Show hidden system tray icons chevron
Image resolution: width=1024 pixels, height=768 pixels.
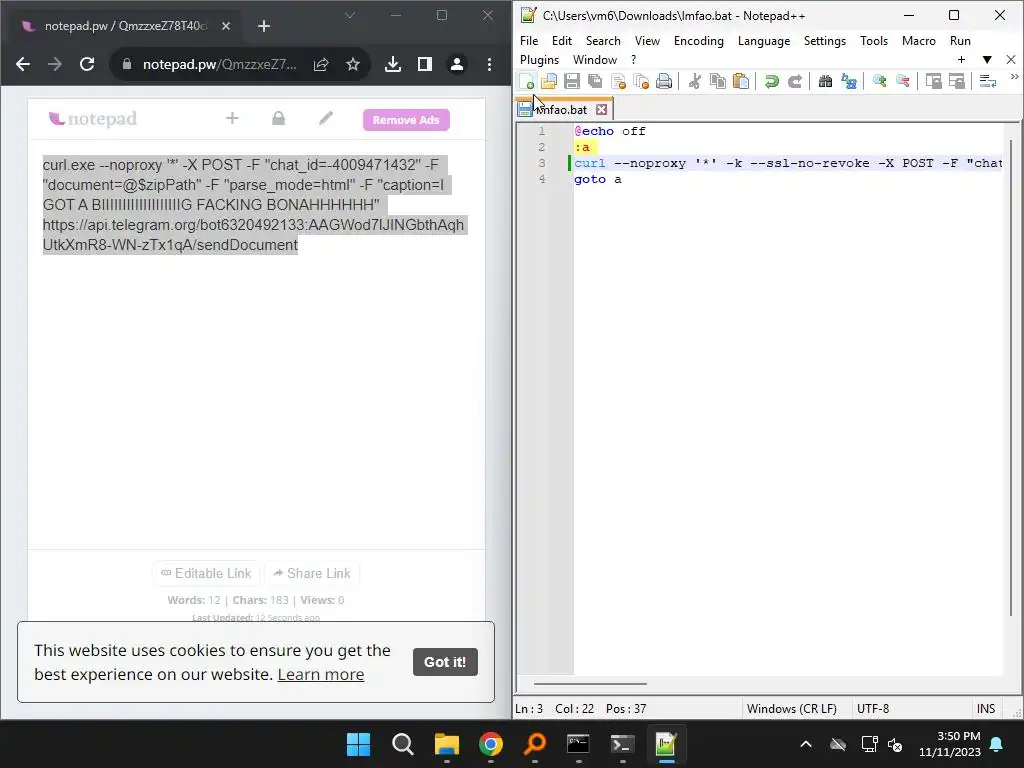[x=806, y=744]
